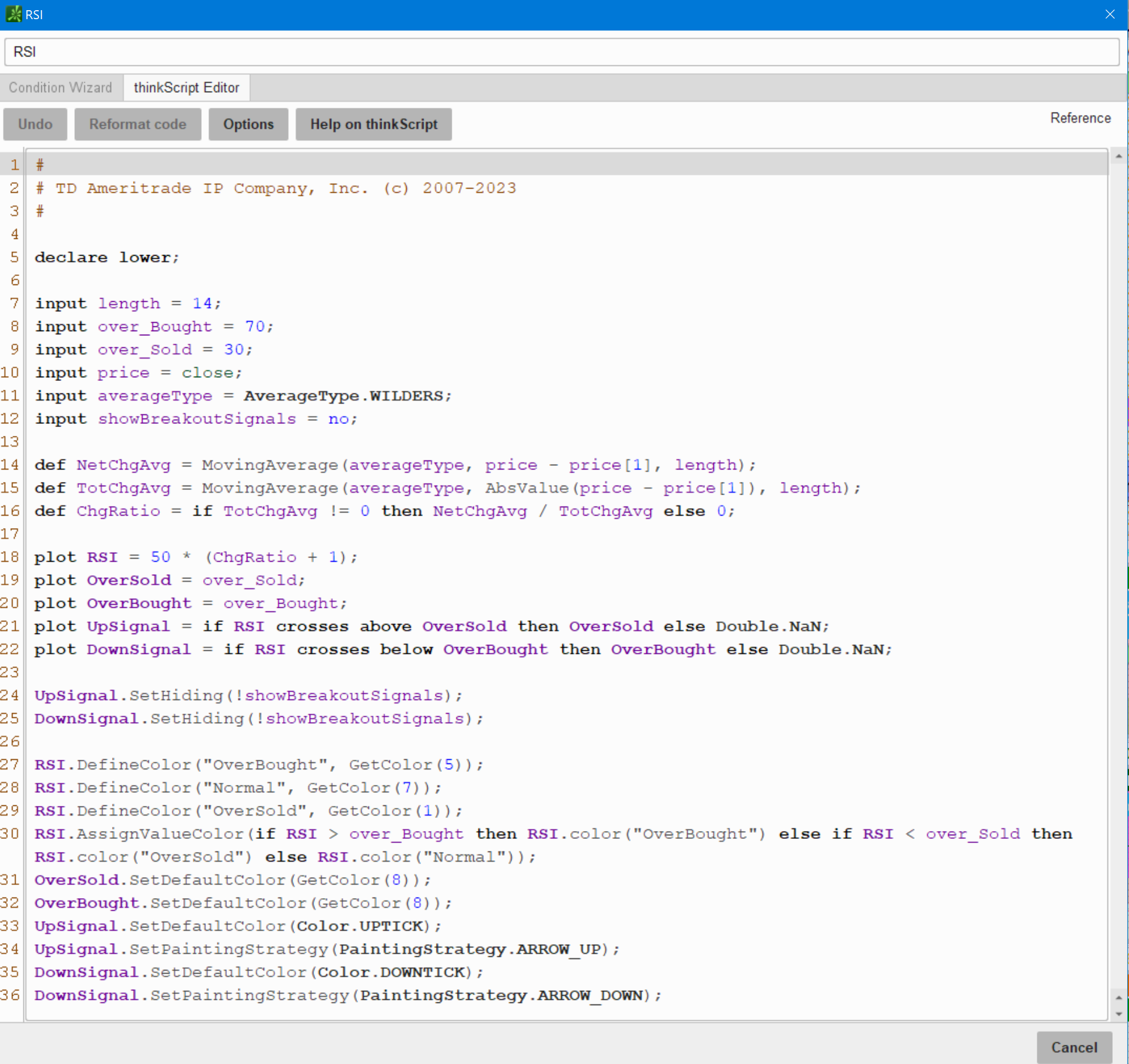
Task: Click OverSold.SetDefaultColor on line 31
Action: 161,880
